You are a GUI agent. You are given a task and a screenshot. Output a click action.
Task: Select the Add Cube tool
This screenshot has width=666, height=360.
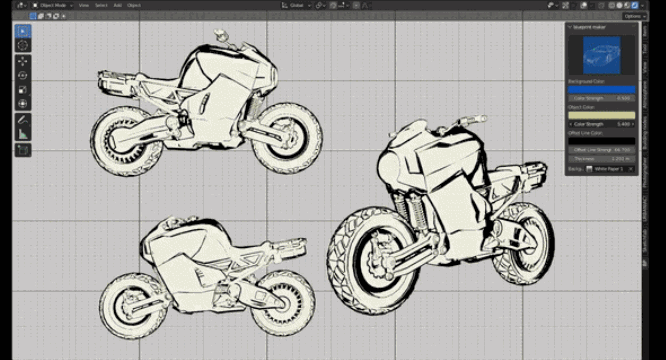coord(23,150)
